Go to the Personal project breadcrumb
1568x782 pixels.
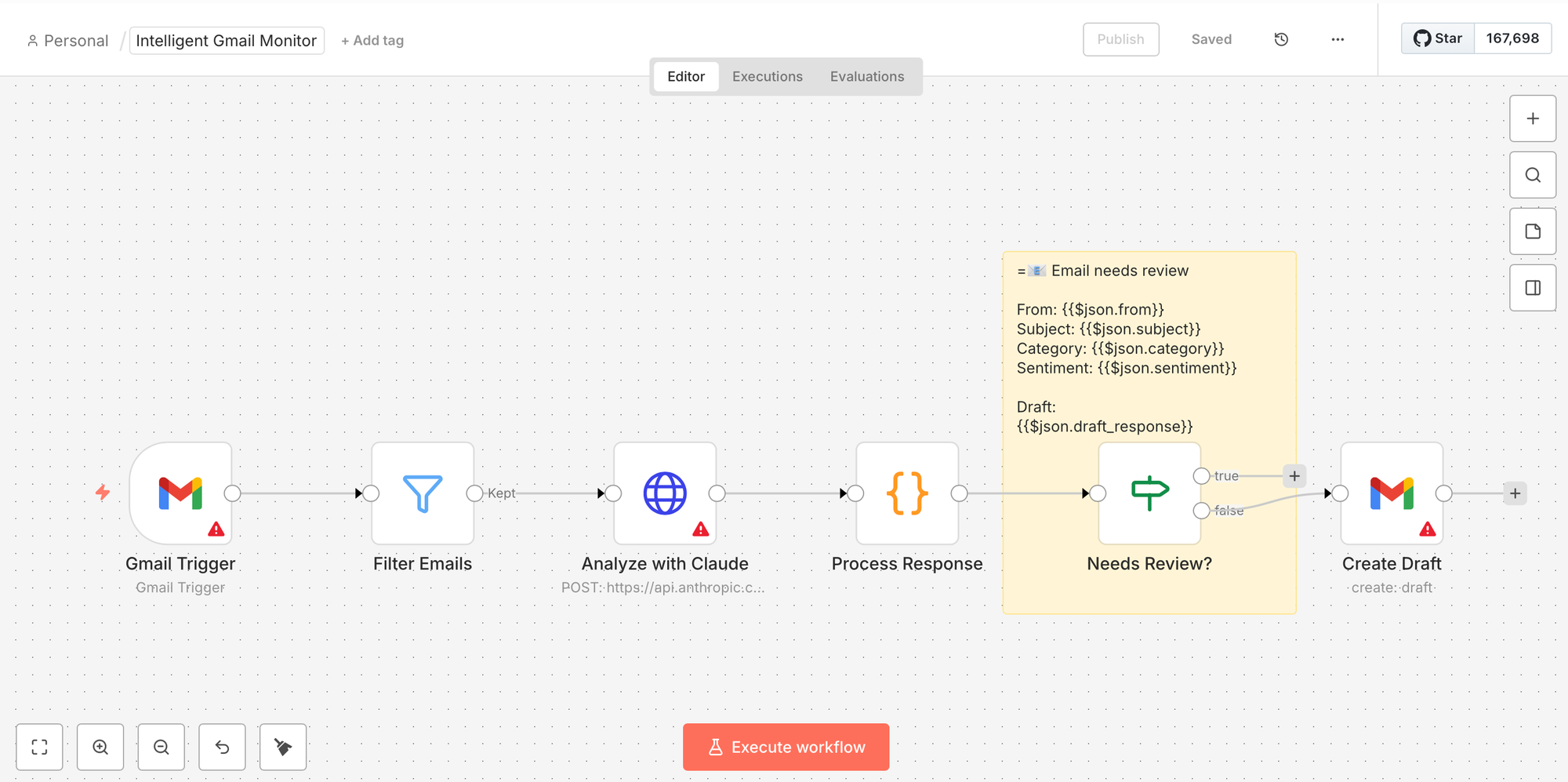(x=68, y=41)
